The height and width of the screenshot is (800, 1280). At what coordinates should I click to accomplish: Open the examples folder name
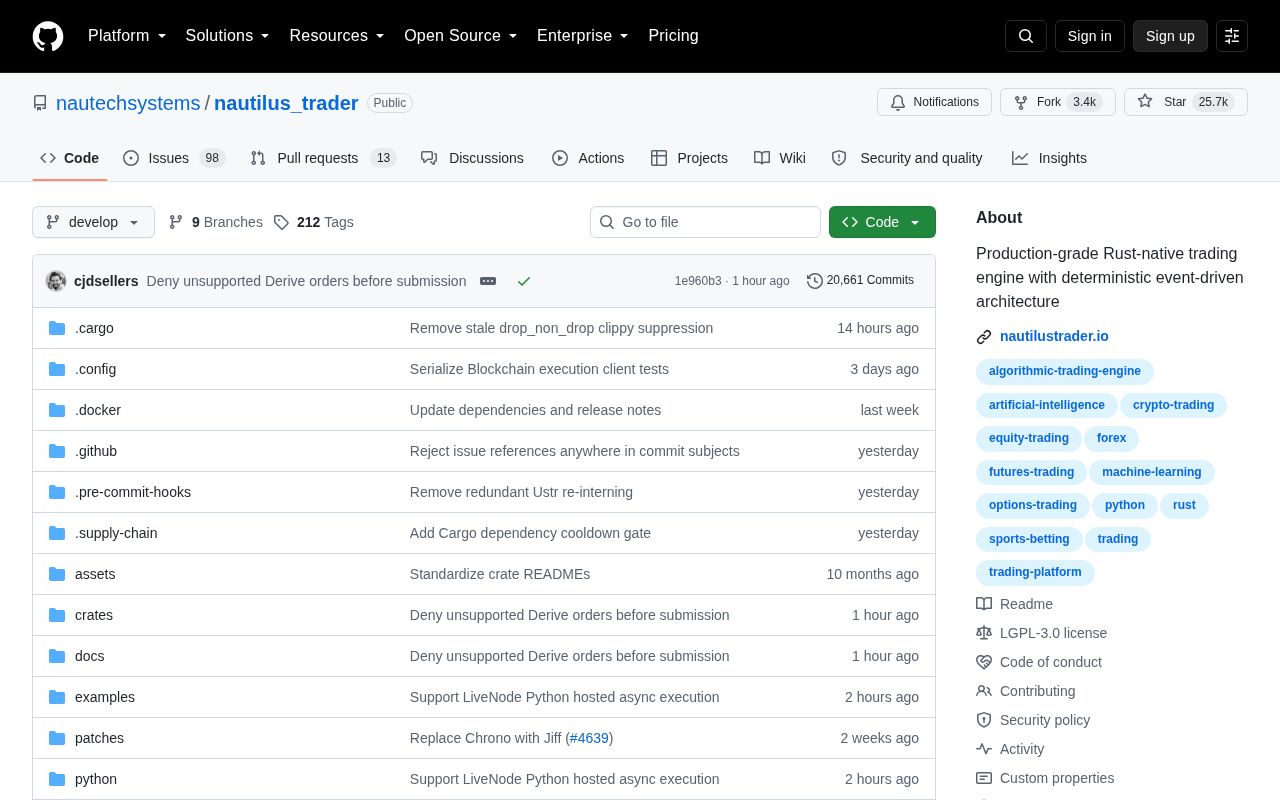tap(105, 697)
